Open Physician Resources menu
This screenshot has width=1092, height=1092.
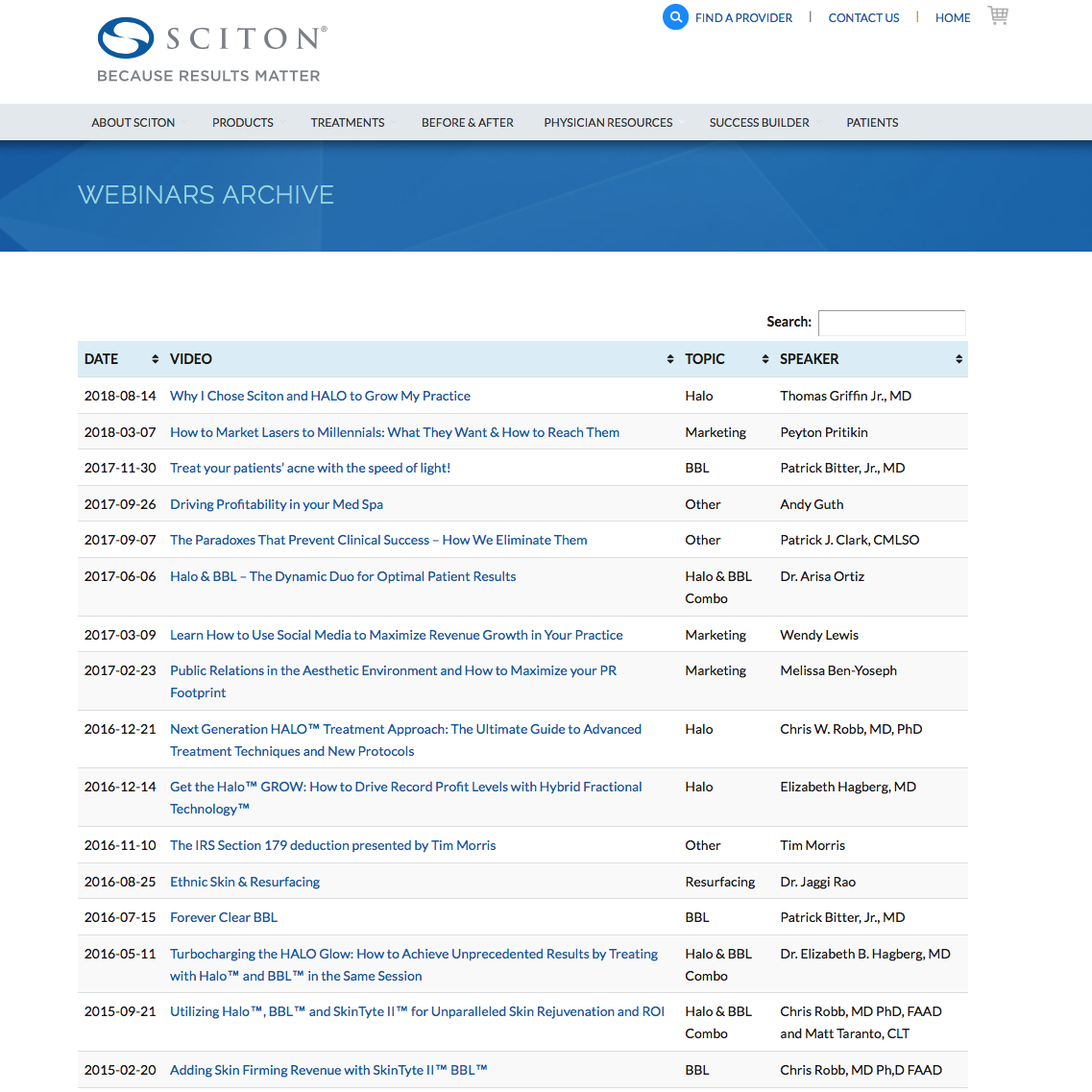click(x=608, y=123)
